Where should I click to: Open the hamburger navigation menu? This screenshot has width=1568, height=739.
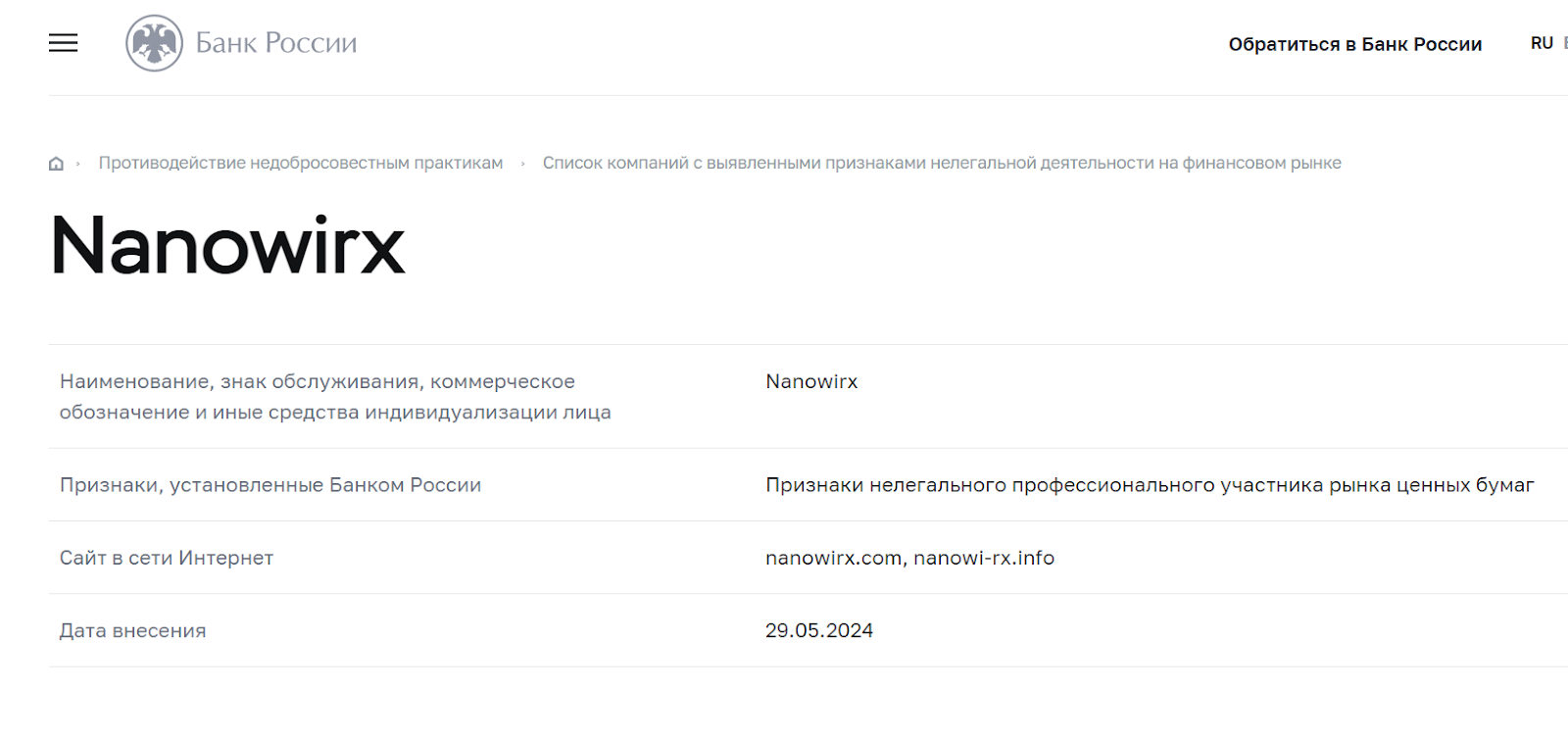[x=63, y=43]
